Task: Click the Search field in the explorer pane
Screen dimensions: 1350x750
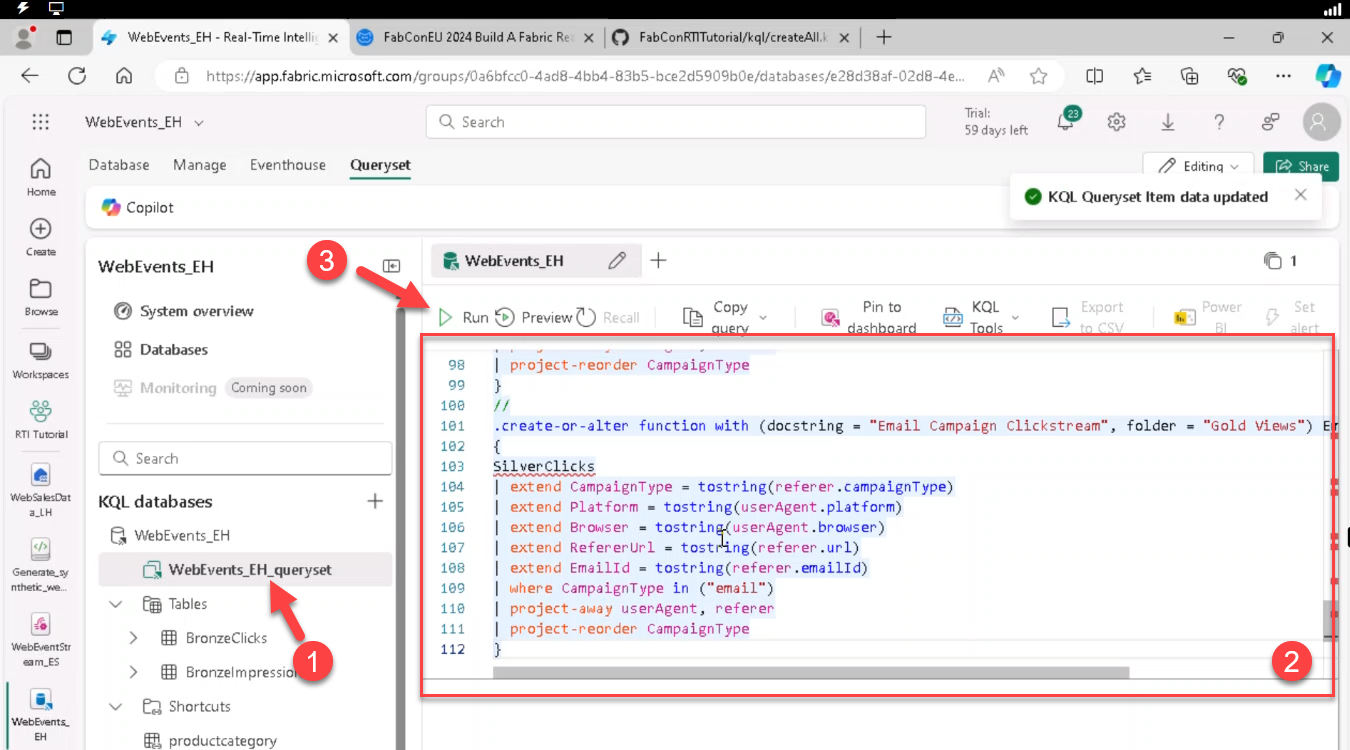Action: coord(245,458)
